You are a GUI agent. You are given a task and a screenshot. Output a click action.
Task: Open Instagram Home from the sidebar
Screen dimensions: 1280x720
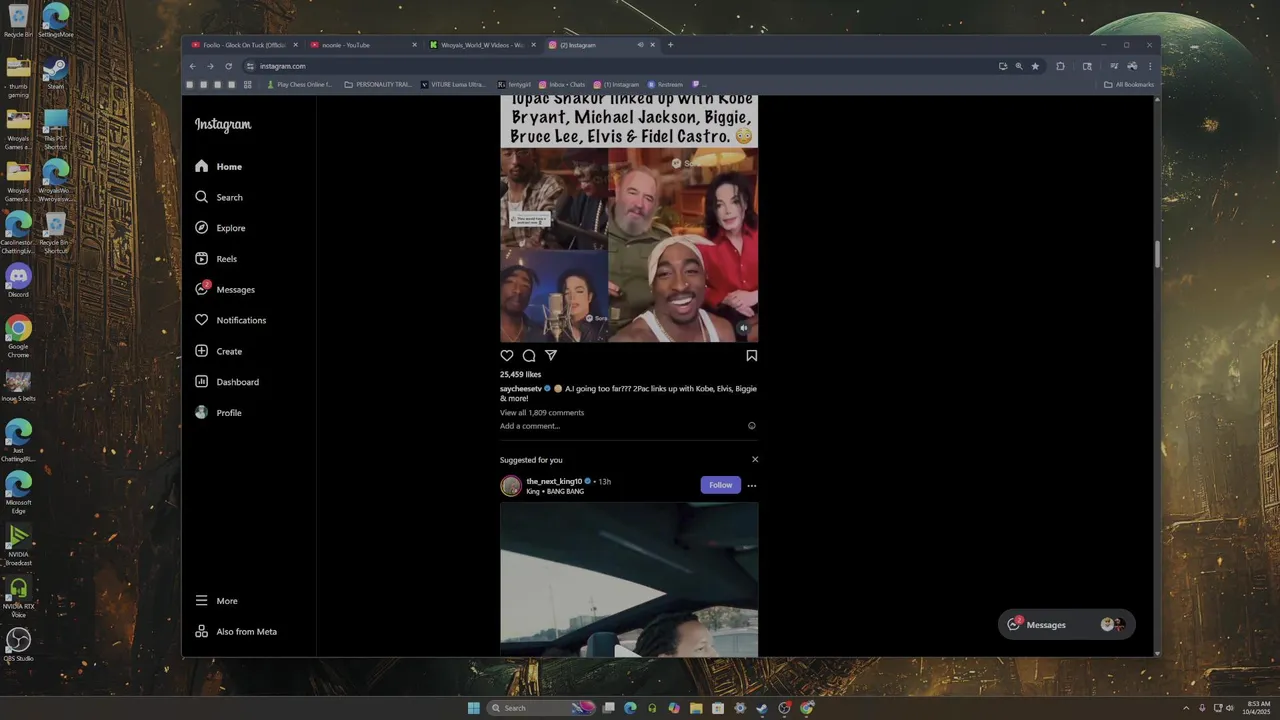click(x=219, y=167)
